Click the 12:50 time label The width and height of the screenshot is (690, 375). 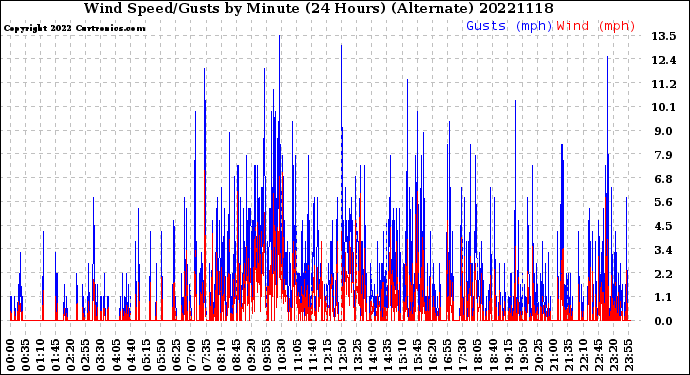pyautogui.click(x=342, y=355)
